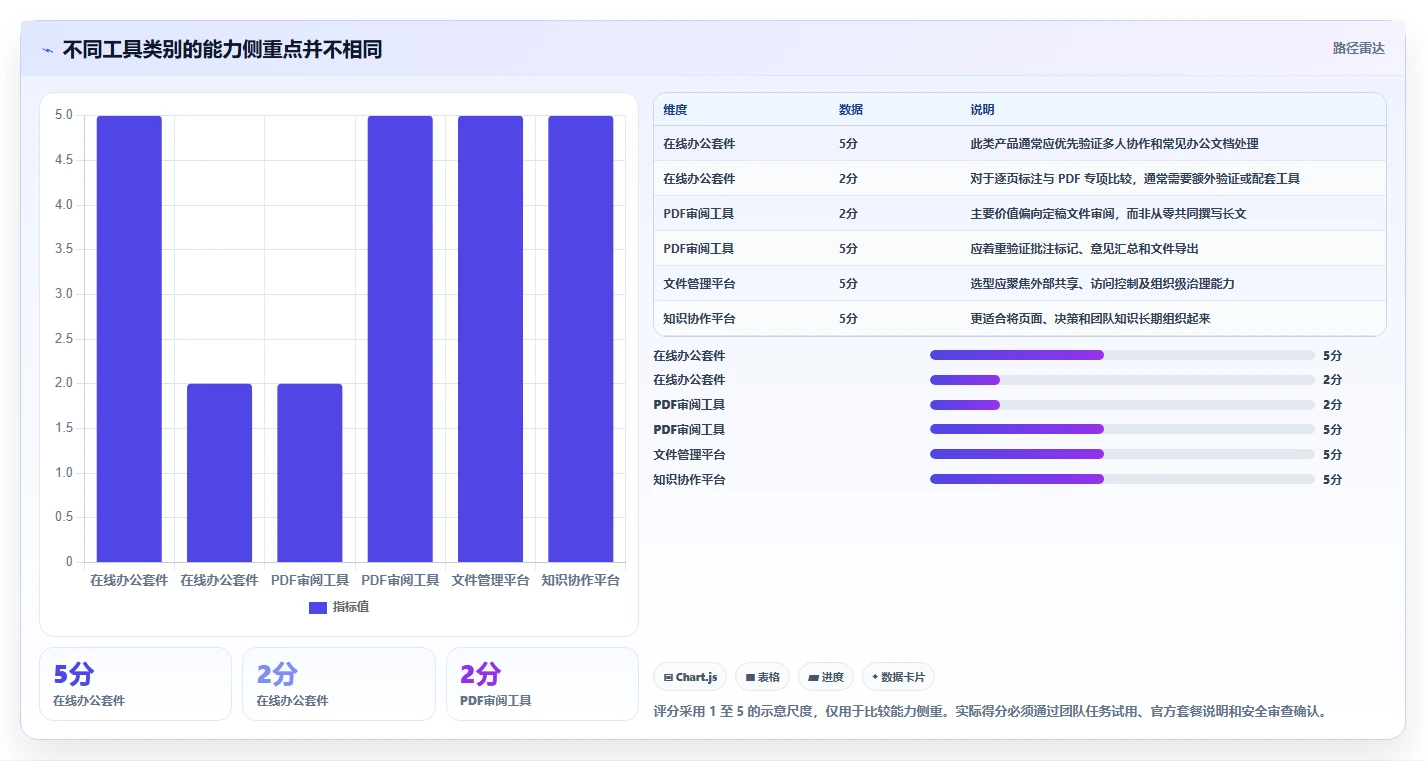Click the 路径雷达 label in the header

point(1358,48)
